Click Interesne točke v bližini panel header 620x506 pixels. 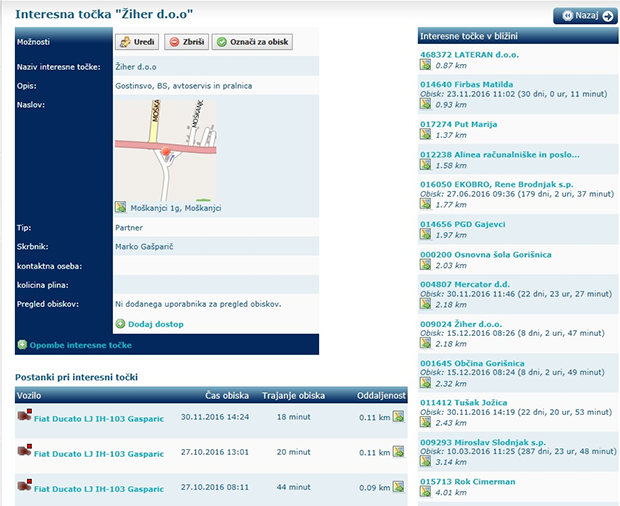coord(518,36)
